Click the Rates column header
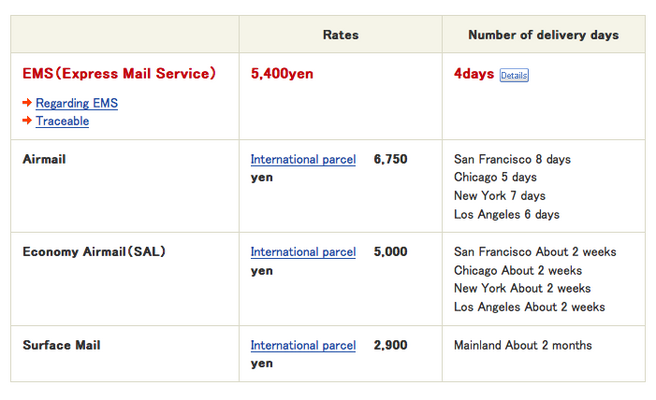Image resolution: width=656 pixels, height=400 pixels. point(340,35)
